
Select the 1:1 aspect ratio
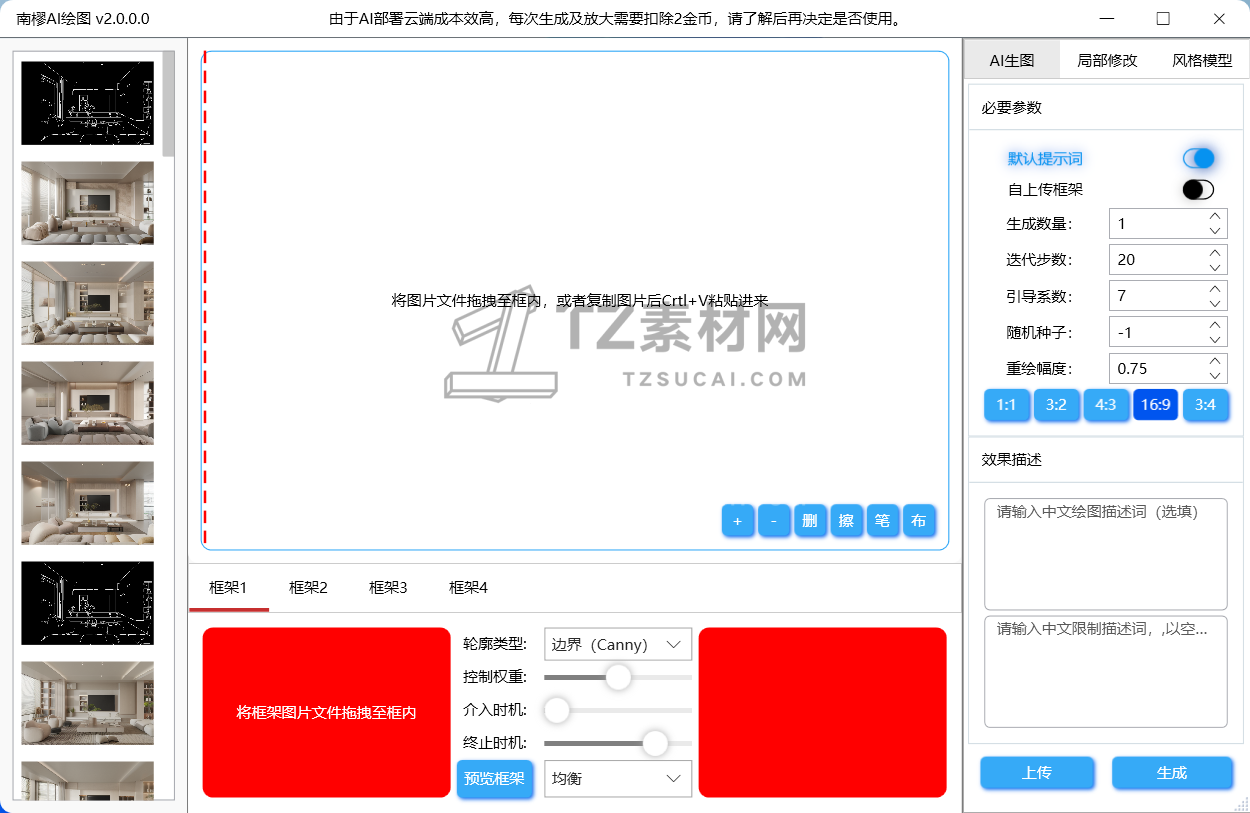click(1006, 405)
